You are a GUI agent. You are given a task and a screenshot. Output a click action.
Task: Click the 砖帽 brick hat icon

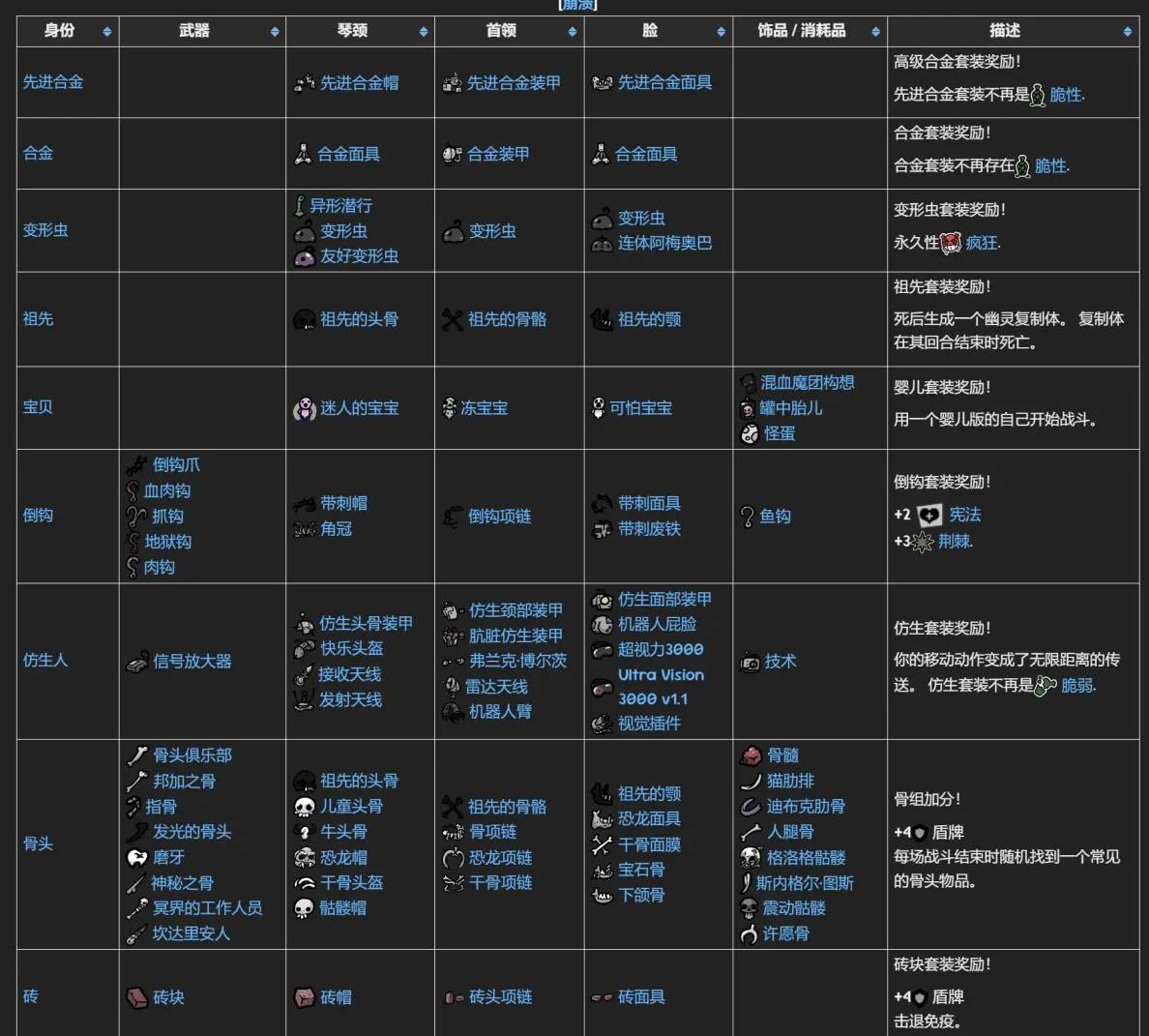(304, 998)
